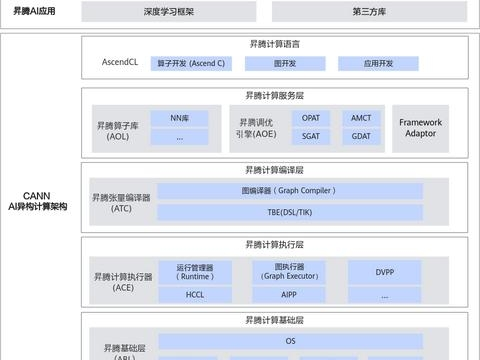
Task: Select the 算子开发 (Ascend C) box
Action: [191, 63]
